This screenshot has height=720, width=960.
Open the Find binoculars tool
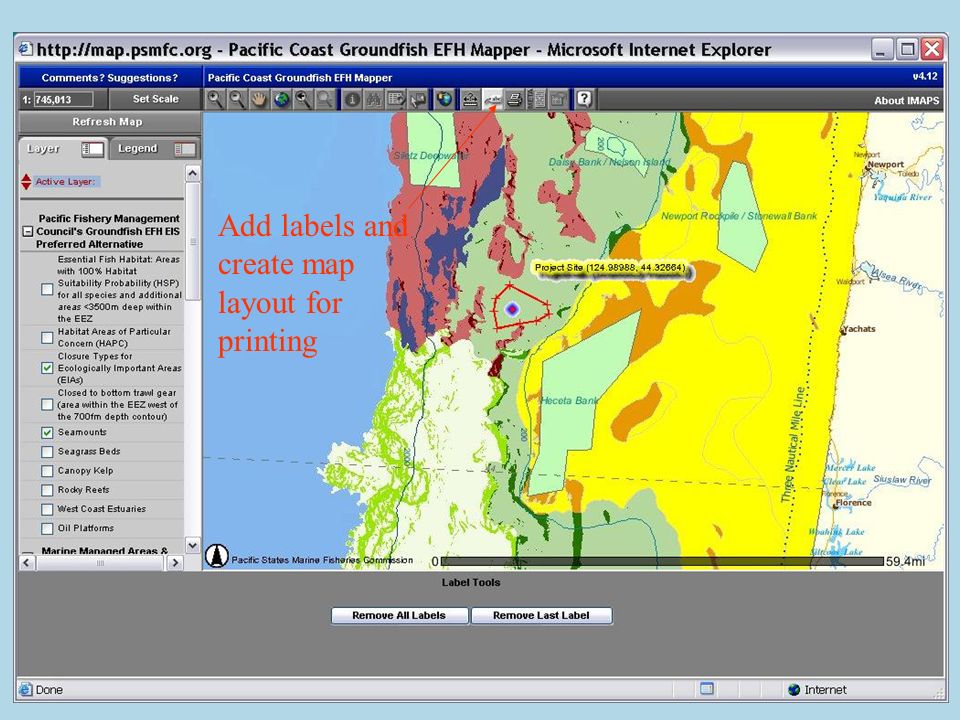(374, 99)
